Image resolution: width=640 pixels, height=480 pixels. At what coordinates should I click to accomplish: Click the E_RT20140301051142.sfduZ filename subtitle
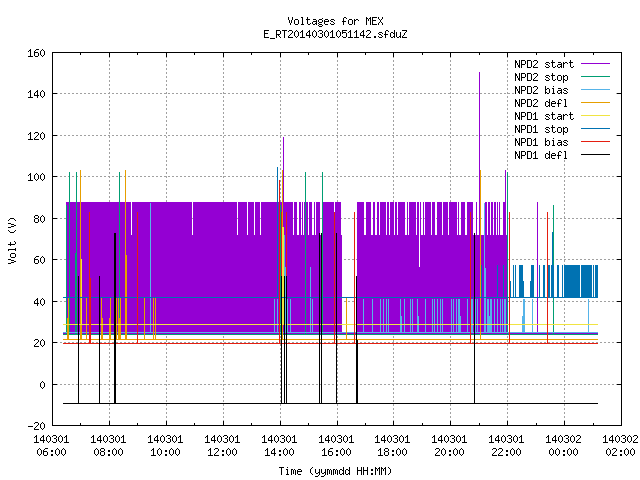tap(335, 34)
